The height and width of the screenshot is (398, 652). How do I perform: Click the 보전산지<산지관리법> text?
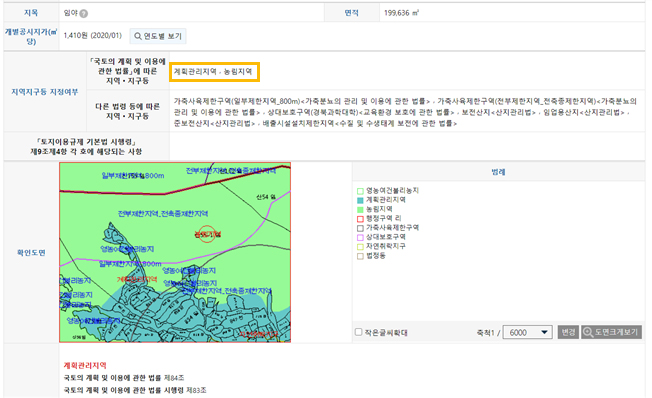pyautogui.click(x=499, y=112)
